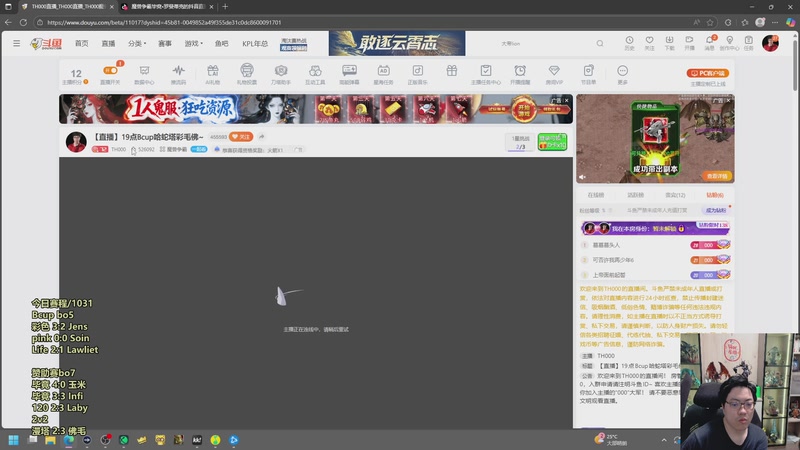
Task: Open the Windows Start menu
Action: coord(13,440)
